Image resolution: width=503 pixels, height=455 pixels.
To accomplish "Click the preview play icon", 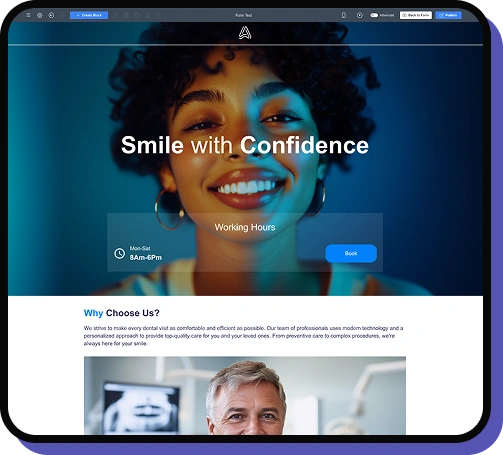I will pos(360,15).
